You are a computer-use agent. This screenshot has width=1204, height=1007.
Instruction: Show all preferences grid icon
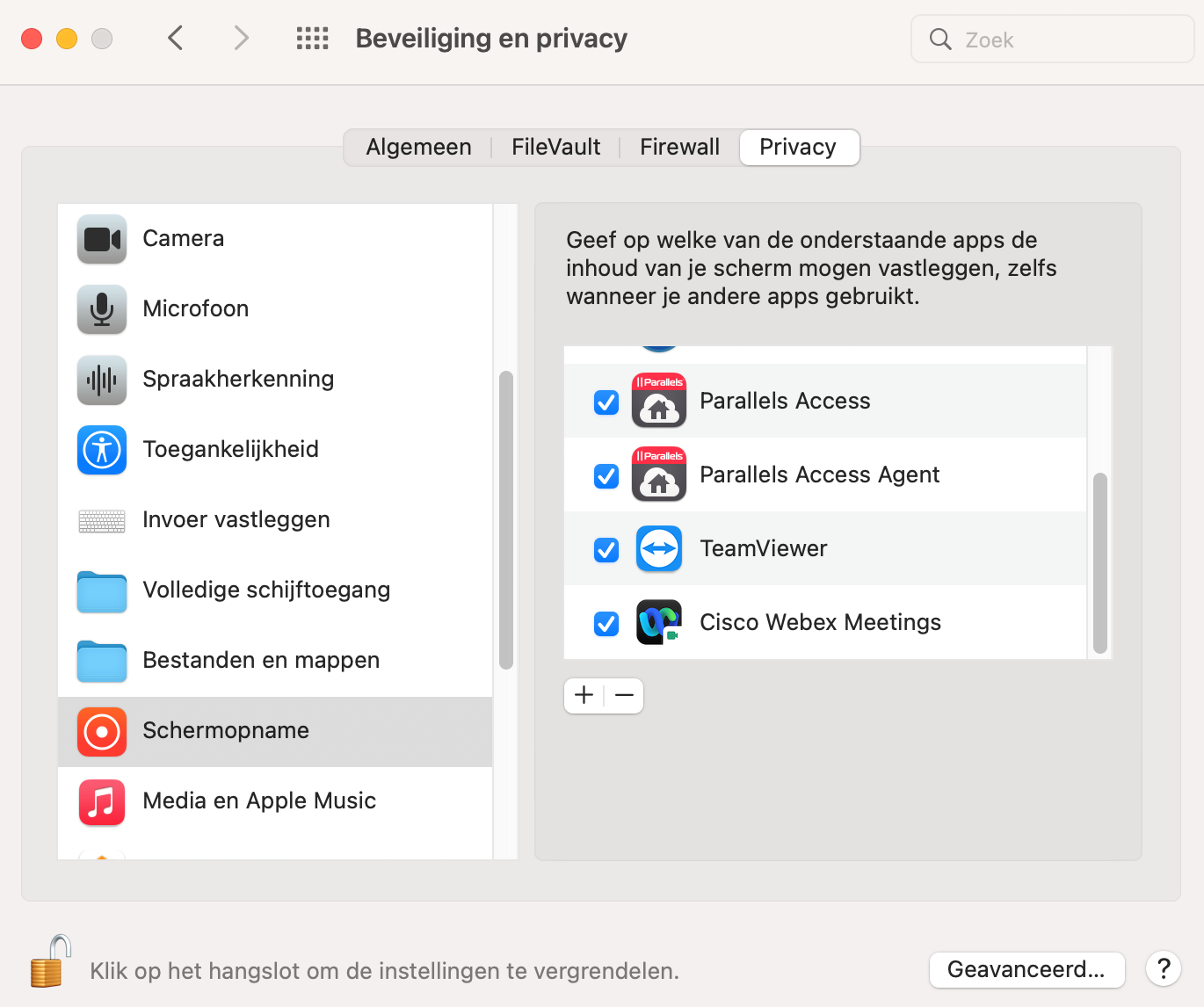tap(312, 39)
